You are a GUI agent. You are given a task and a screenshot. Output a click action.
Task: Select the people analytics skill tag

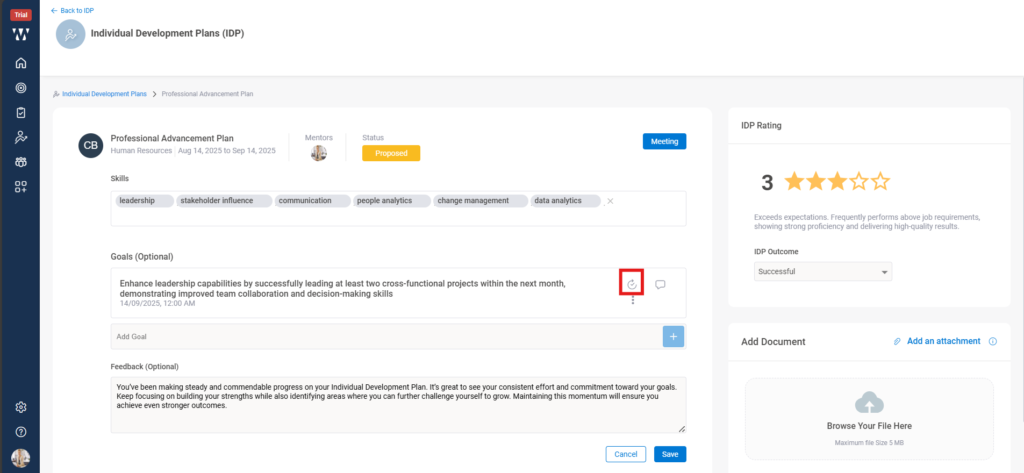click(x=391, y=201)
